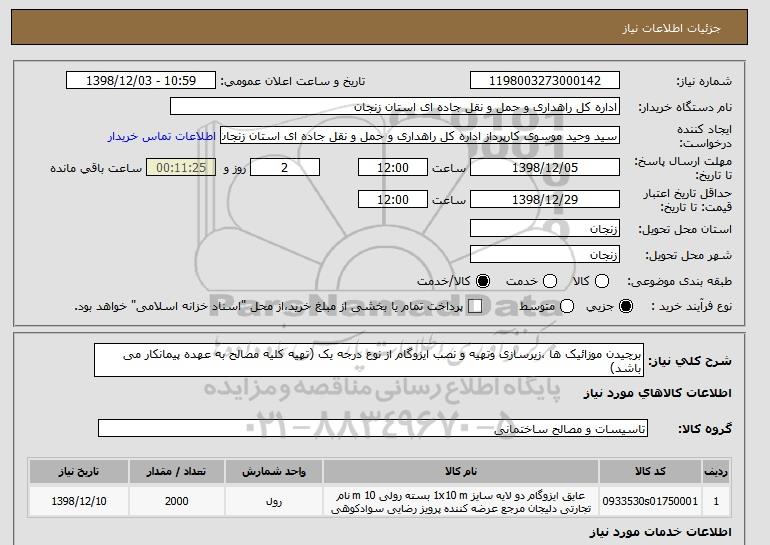Click the general need description text box
770x545 pixels.
[369, 360]
